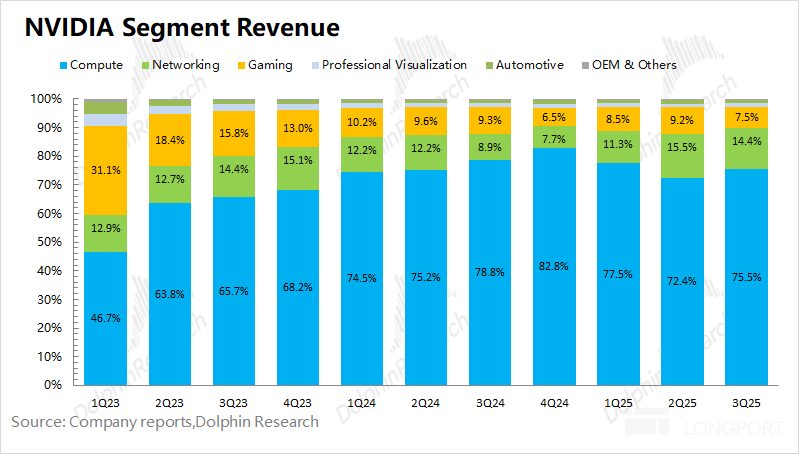Image resolution: width=799 pixels, height=454 pixels.
Task: Select the 1Q23 Gaming segment showing 31.1%
Action: (x=105, y=170)
